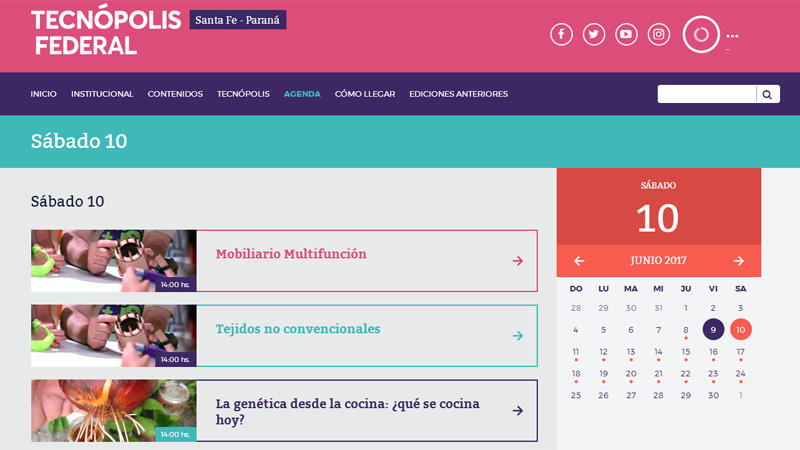800x450 pixels.
Task: Go to next month in calendar
Action: tap(739, 261)
